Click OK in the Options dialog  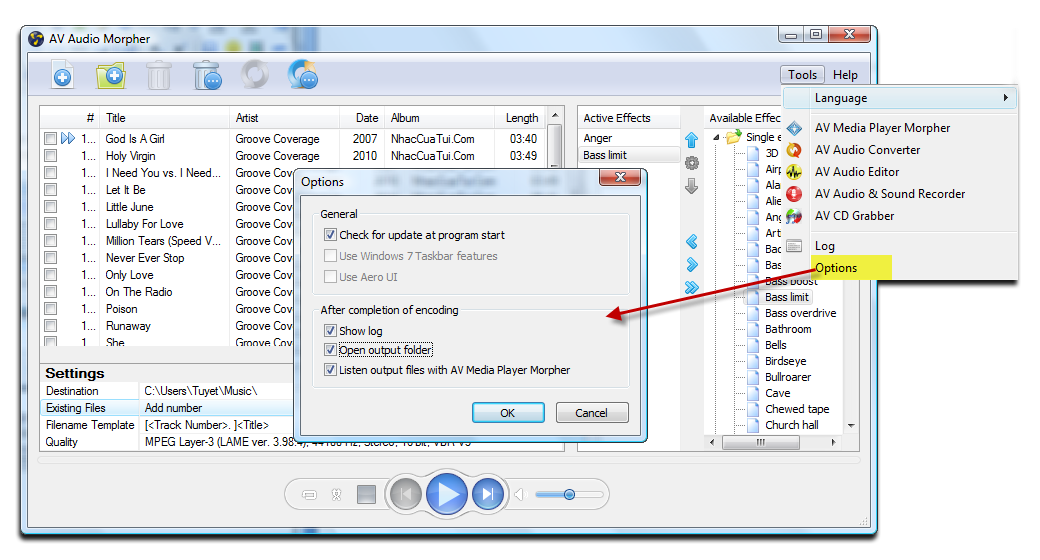tap(508, 413)
